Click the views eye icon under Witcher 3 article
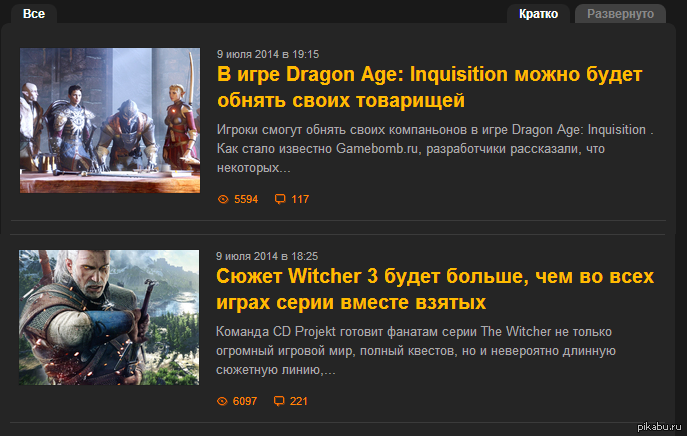687x438 pixels. [x=222, y=401]
